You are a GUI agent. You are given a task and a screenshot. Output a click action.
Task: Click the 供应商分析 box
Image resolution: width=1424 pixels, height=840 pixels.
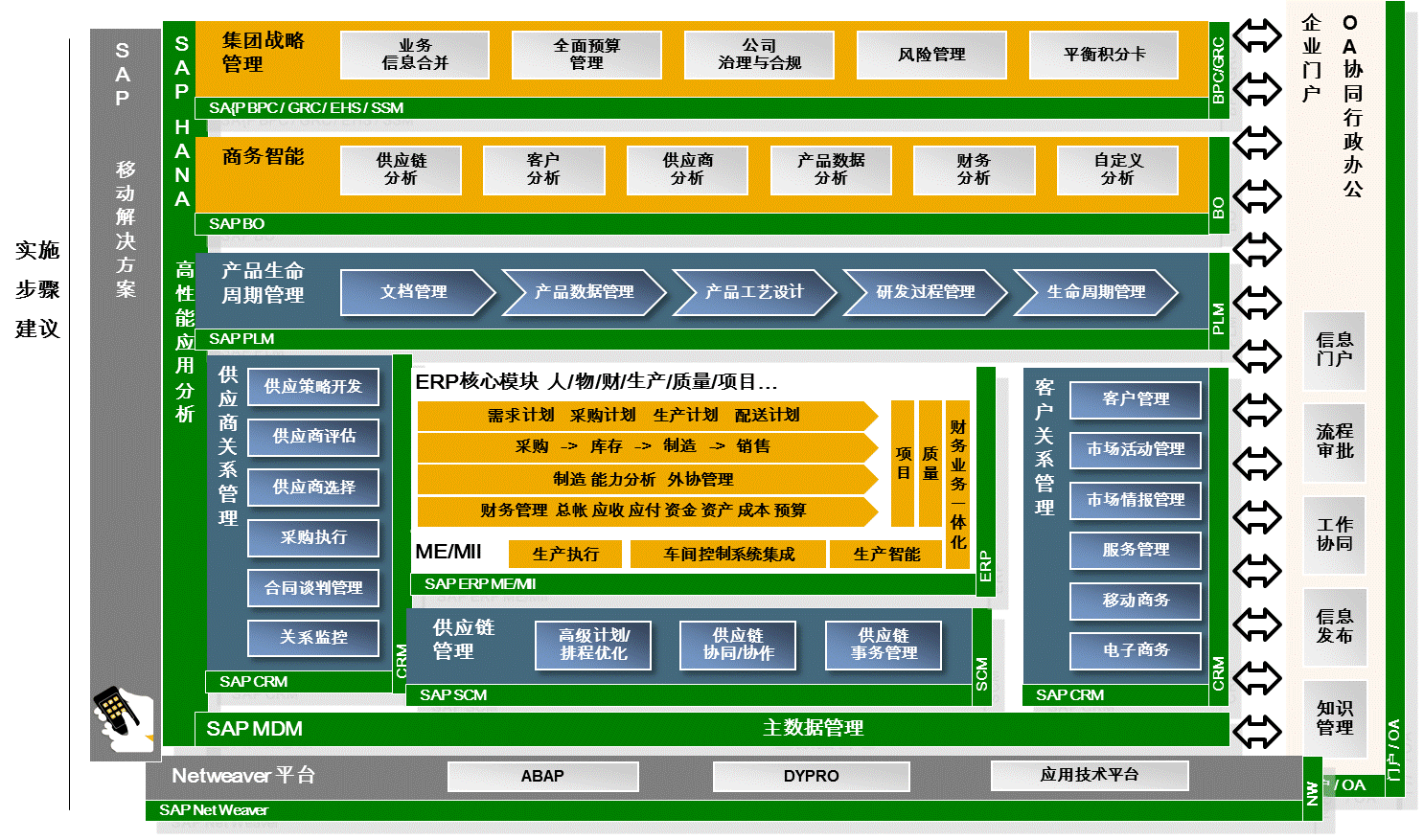[687, 170]
